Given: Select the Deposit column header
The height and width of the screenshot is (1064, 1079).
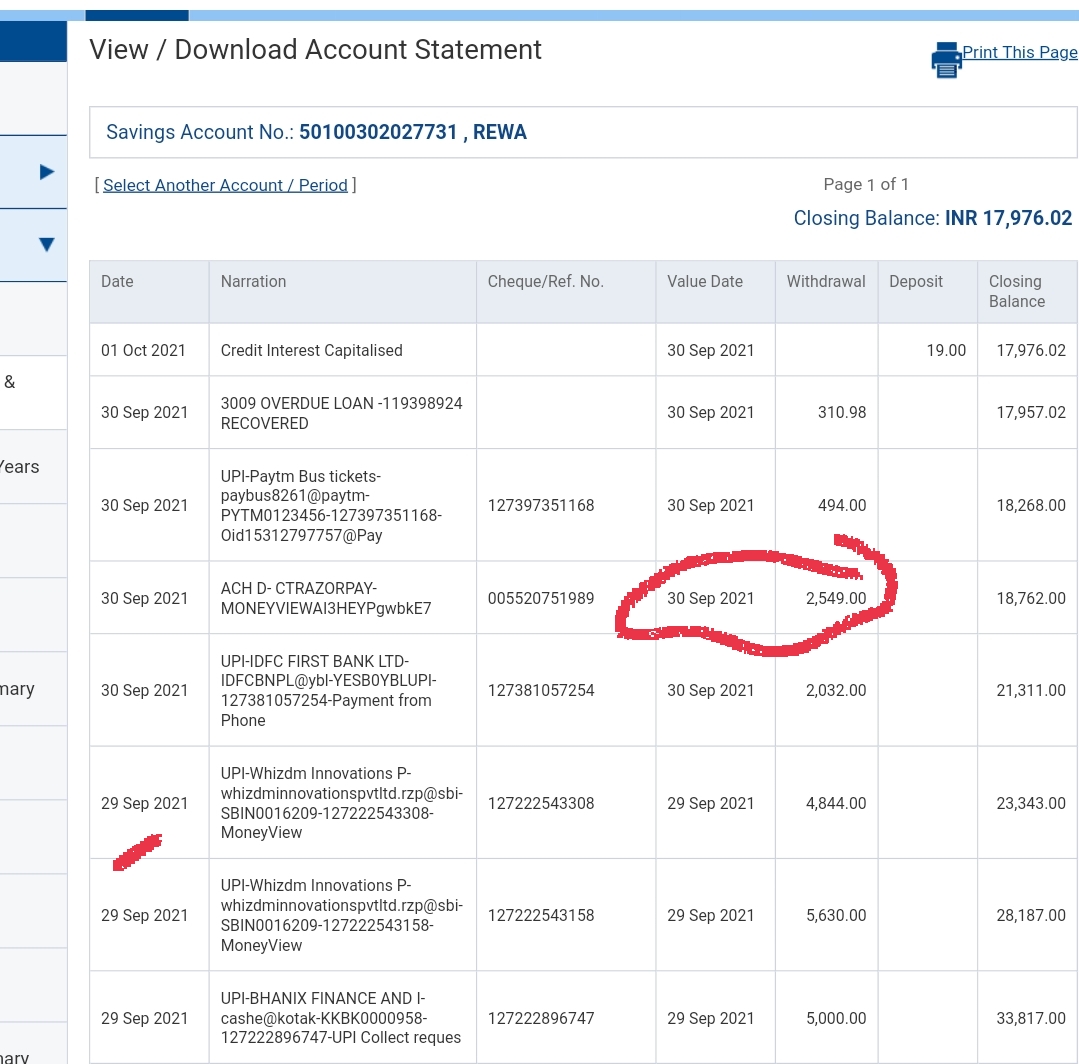Looking at the screenshot, I should click(915, 282).
